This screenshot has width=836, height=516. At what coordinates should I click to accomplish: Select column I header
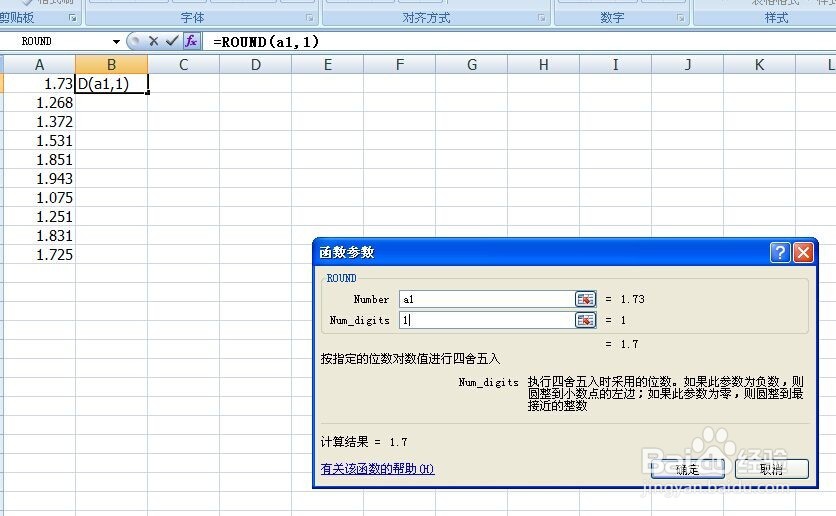pos(615,64)
